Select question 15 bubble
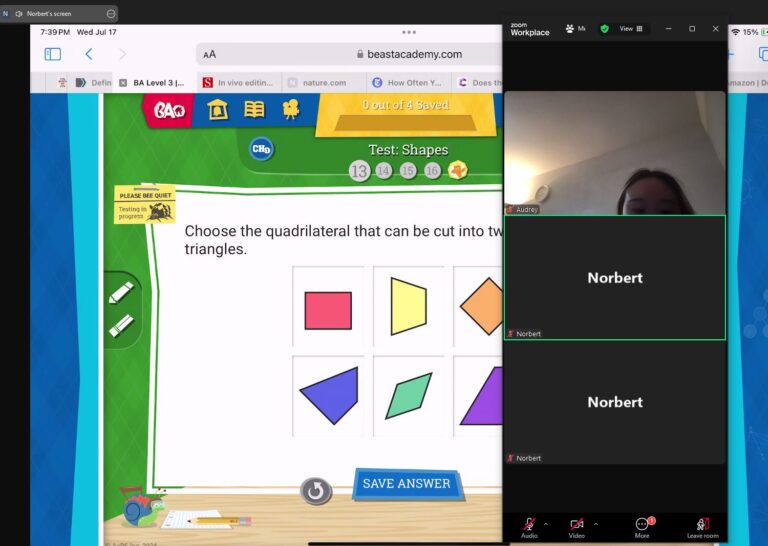 pyautogui.click(x=408, y=170)
